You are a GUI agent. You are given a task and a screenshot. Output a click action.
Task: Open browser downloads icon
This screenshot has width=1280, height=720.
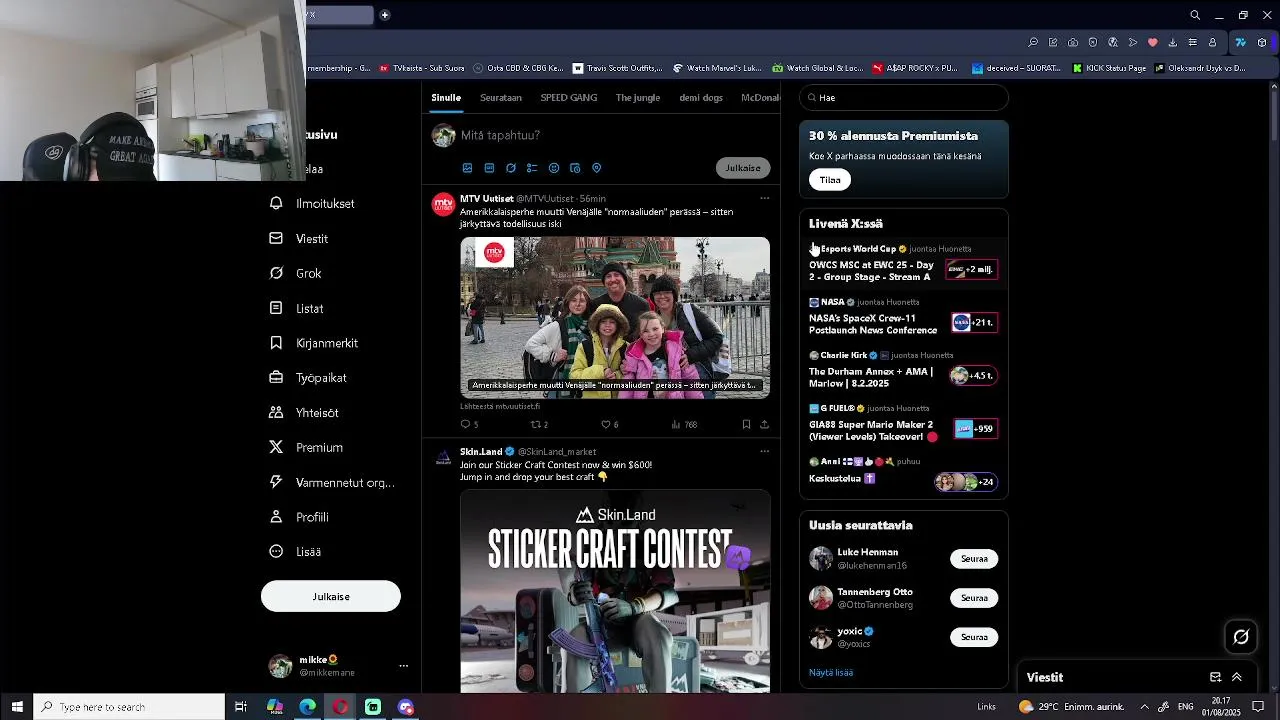1172,43
